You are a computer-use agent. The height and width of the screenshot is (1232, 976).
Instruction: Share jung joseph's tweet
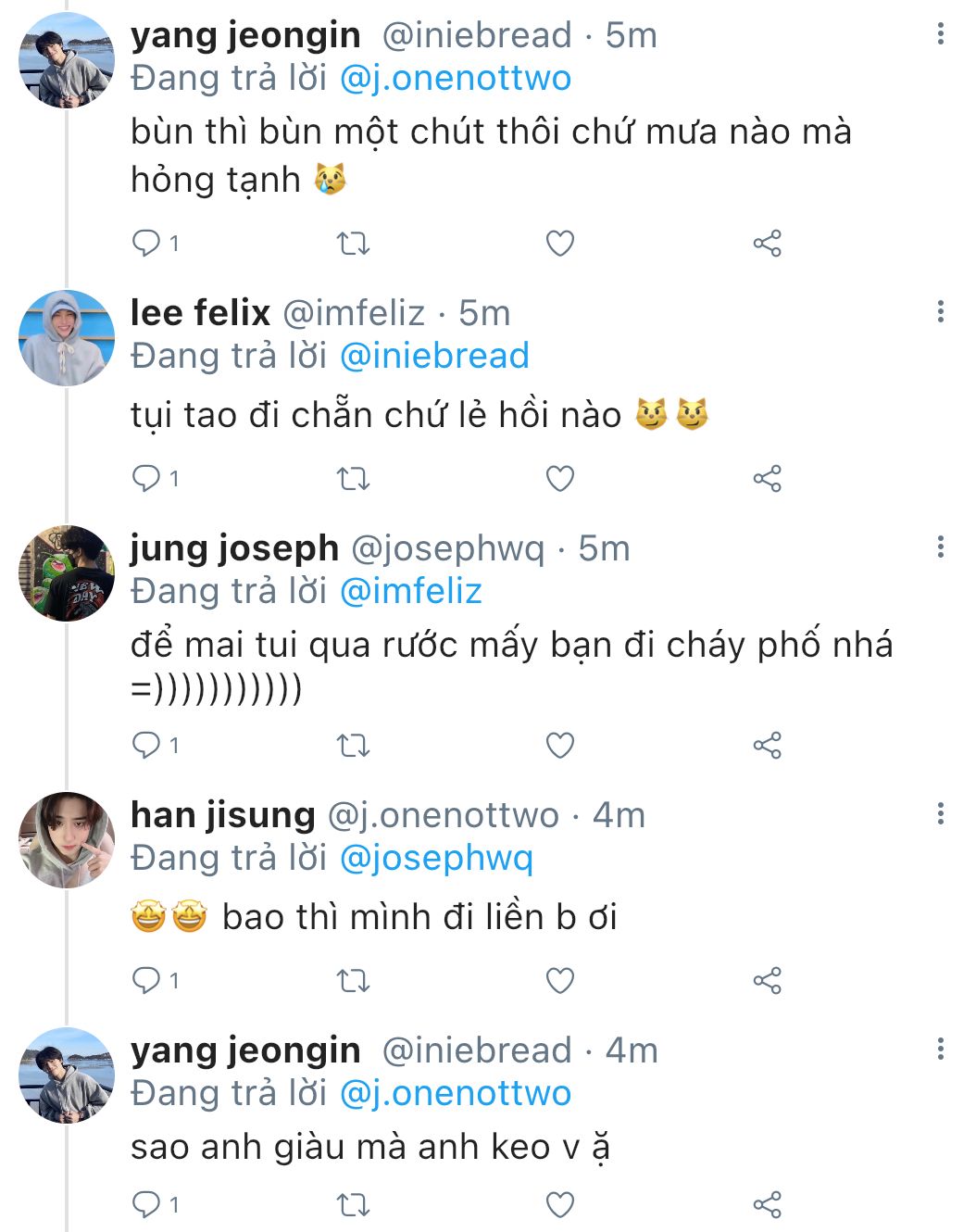click(767, 746)
